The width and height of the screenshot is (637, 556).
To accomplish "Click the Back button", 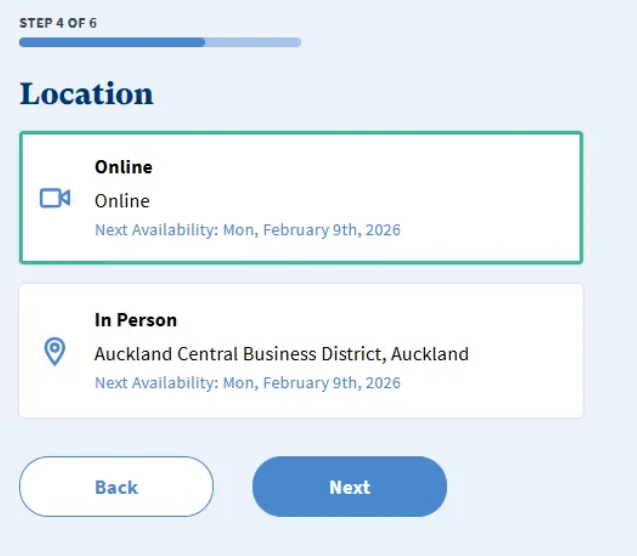I will pyautogui.click(x=116, y=487).
